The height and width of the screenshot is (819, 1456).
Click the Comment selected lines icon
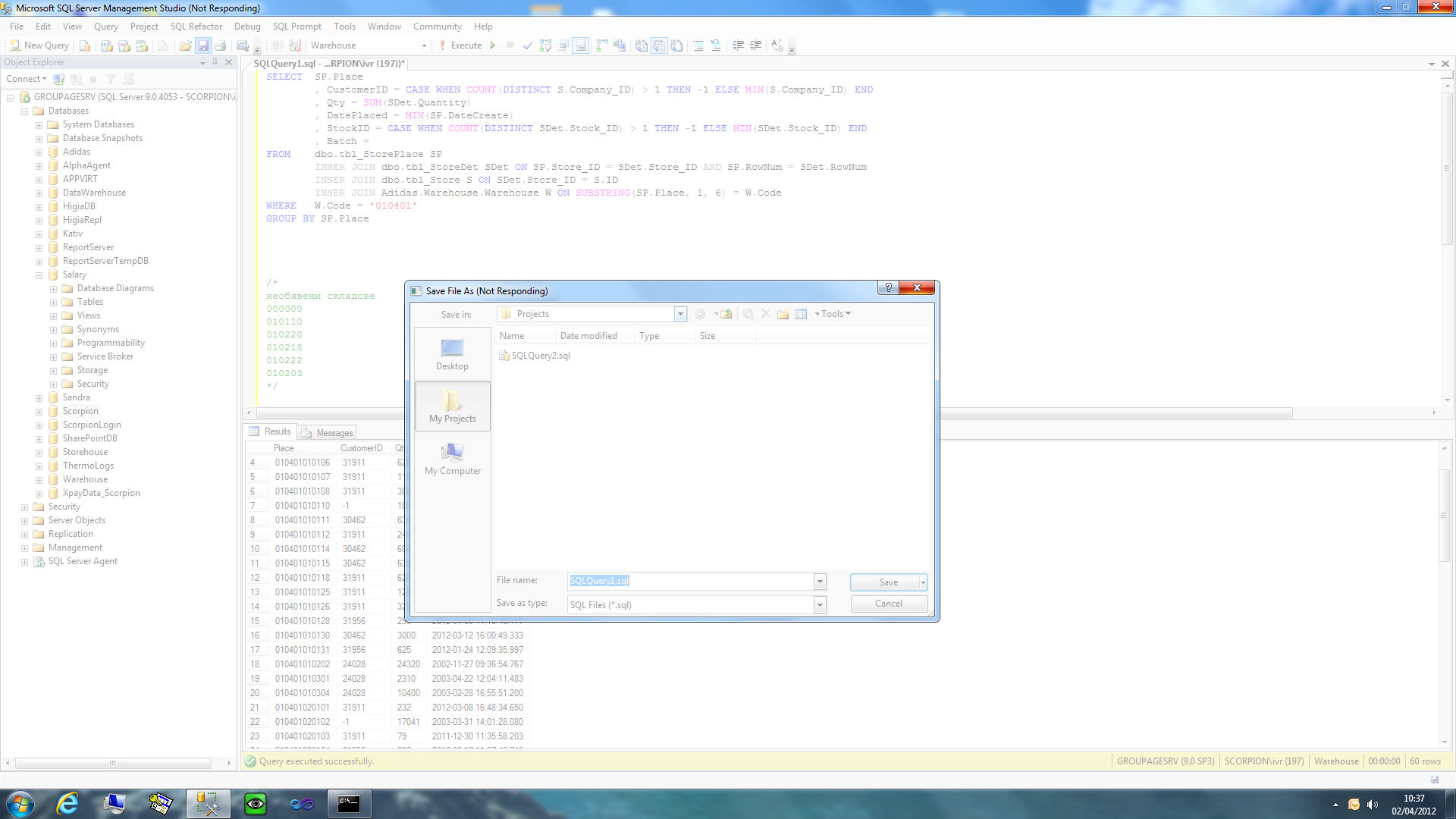coord(698,45)
